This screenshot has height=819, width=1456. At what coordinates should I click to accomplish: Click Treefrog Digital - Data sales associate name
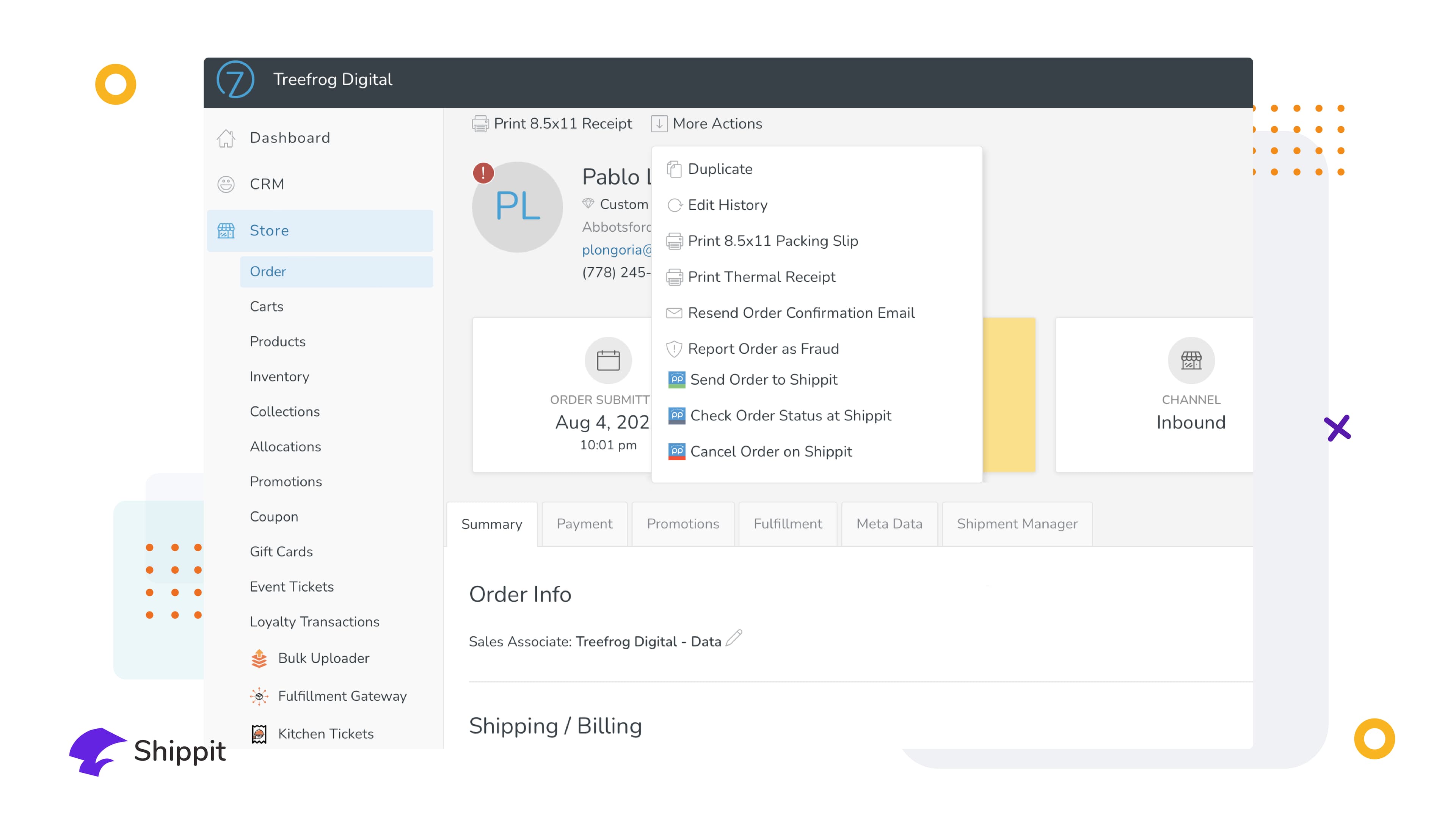(648, 642)
